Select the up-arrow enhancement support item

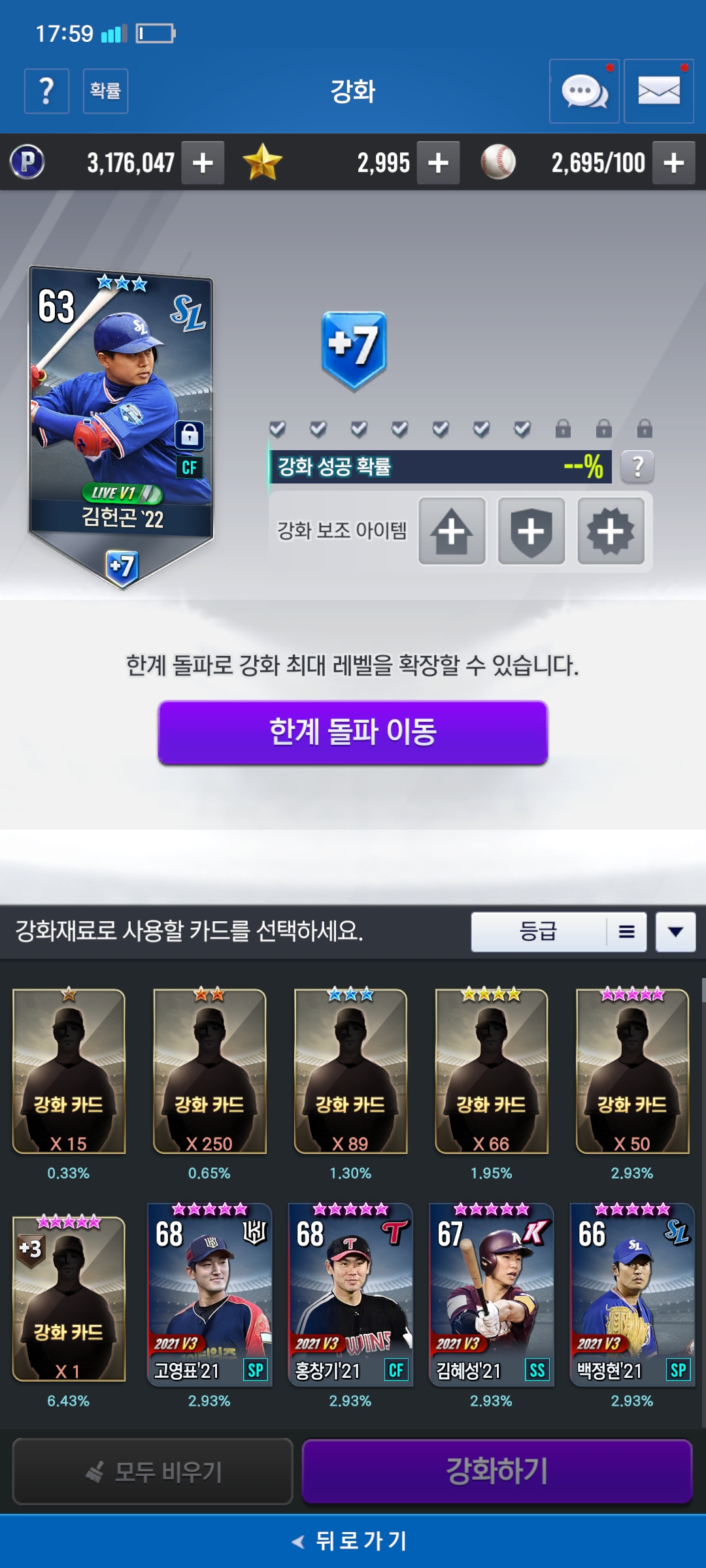pos(452,531)
